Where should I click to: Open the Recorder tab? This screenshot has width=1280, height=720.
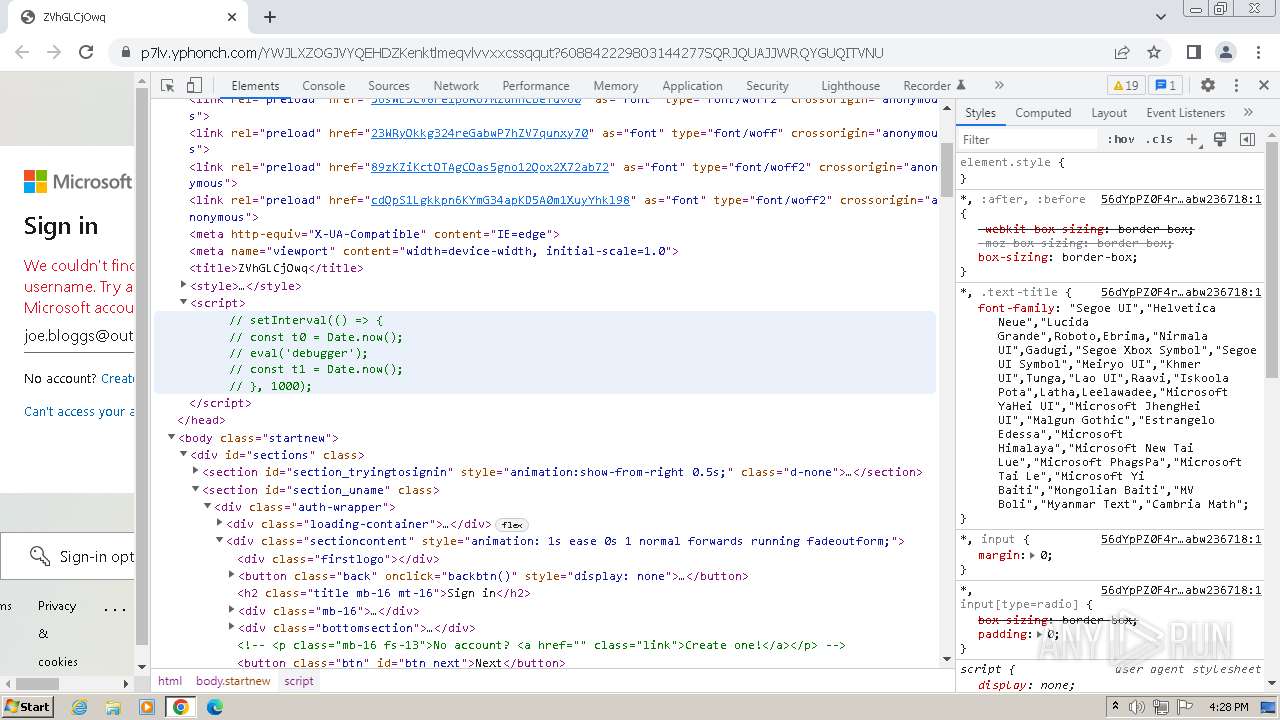tap(934, 86)
